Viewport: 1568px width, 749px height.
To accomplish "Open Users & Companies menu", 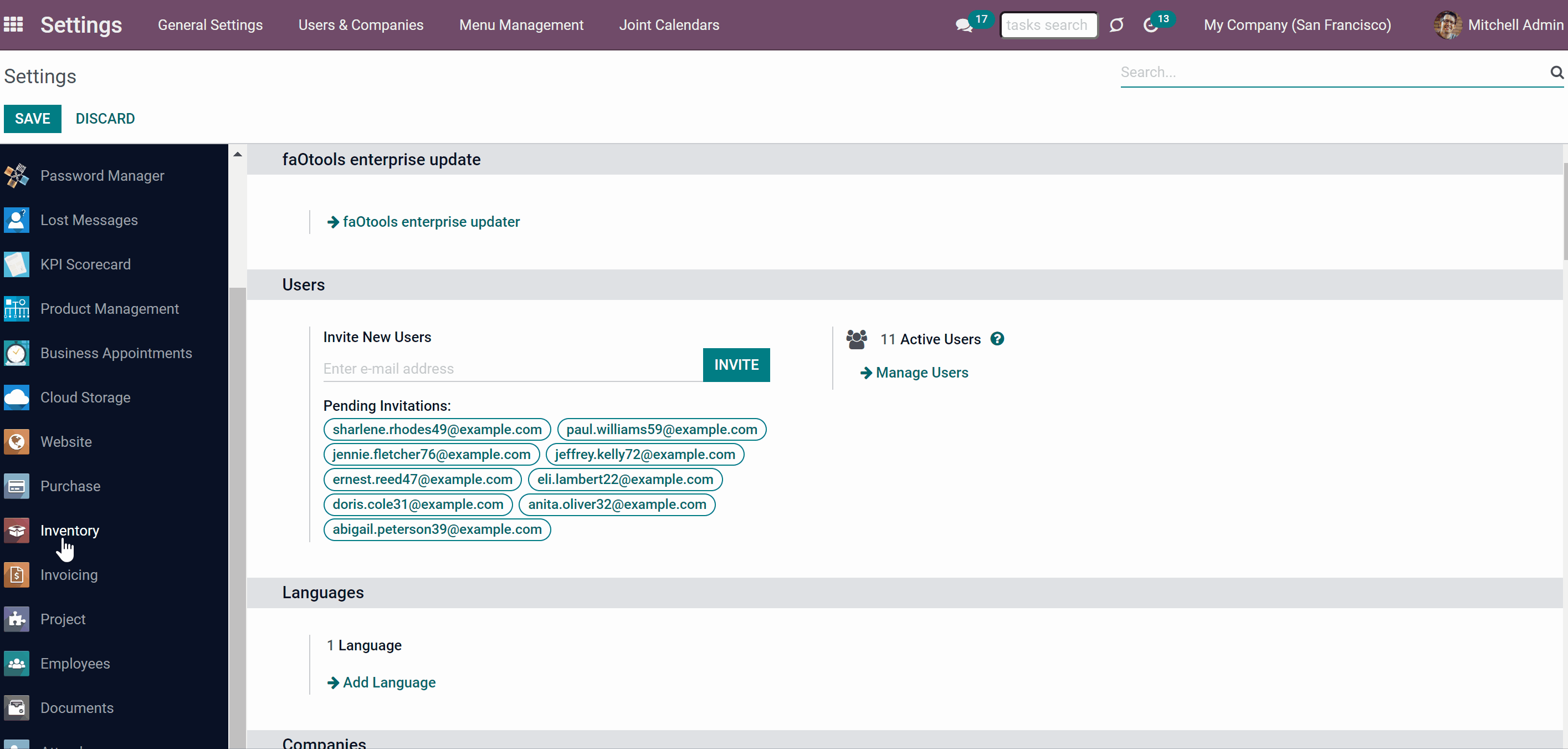I will pyautogui.click(x=361, y=25).
